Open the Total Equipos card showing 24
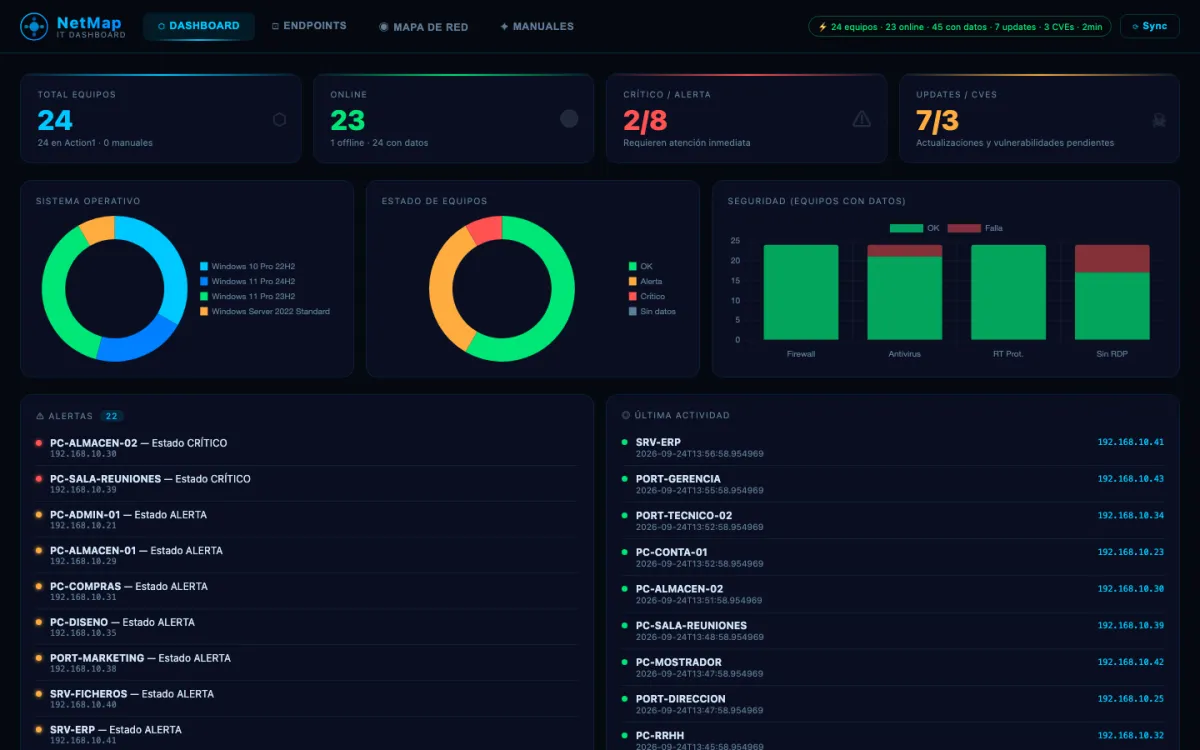The height and width of the screenshot is (750, 1200). (x=161, y=118)
